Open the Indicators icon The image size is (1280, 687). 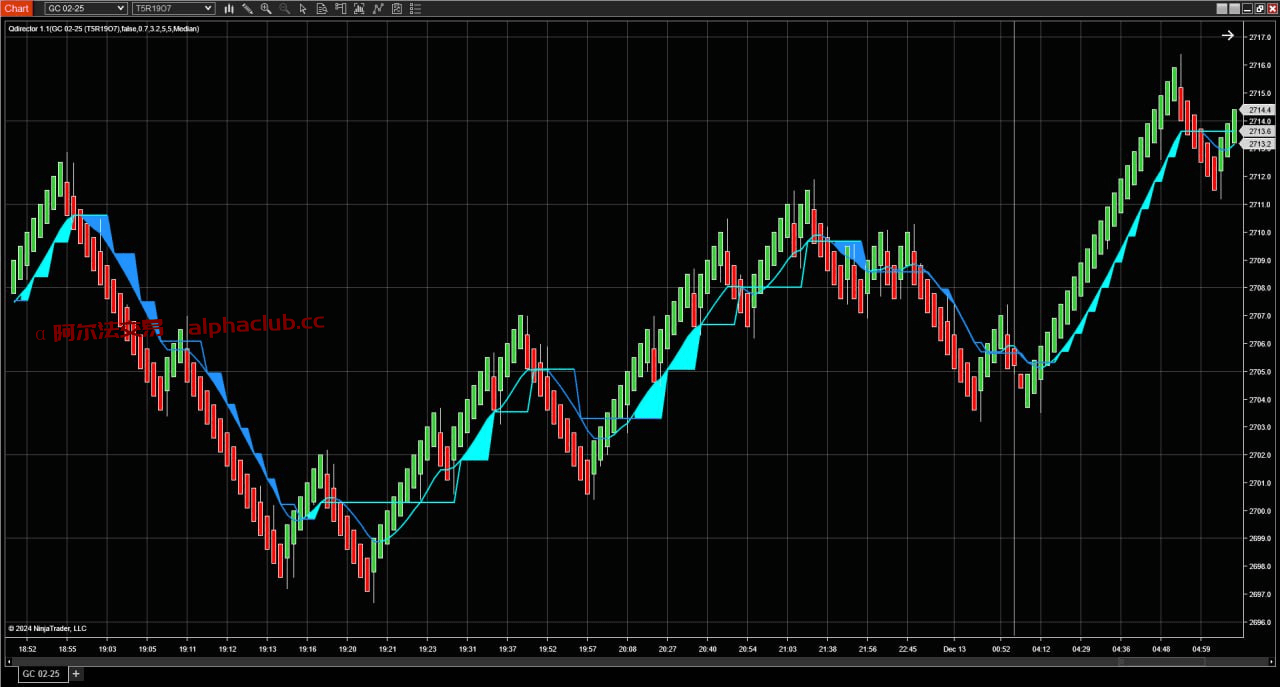359,8
